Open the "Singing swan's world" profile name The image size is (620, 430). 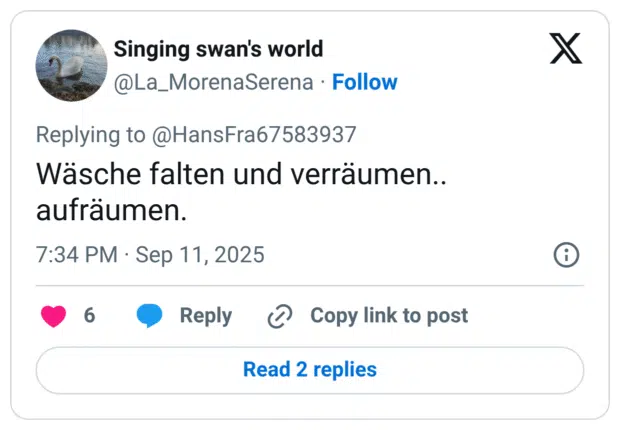218,49
